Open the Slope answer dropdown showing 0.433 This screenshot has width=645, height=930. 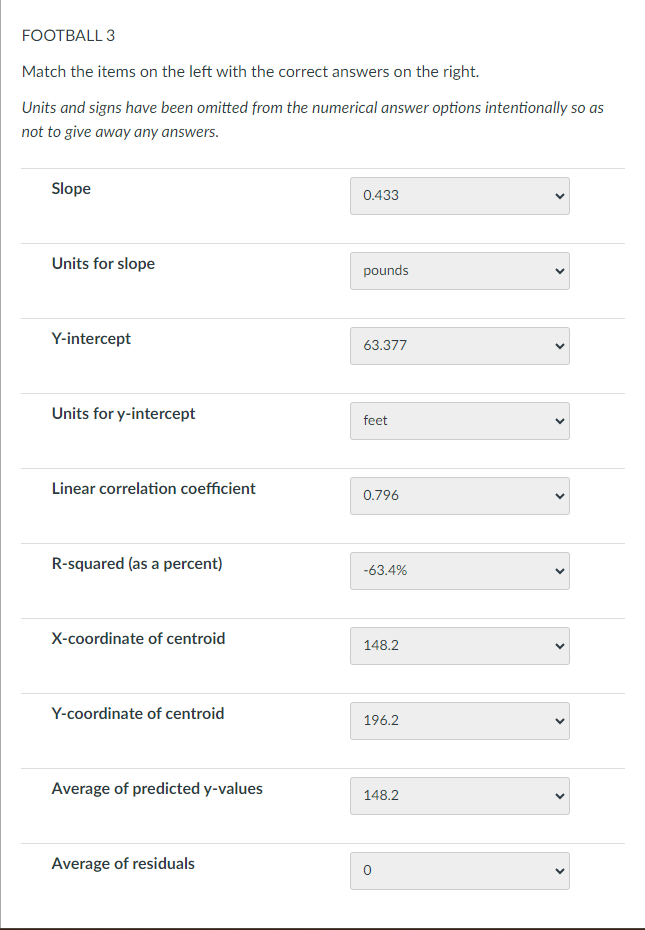(459, 195)
